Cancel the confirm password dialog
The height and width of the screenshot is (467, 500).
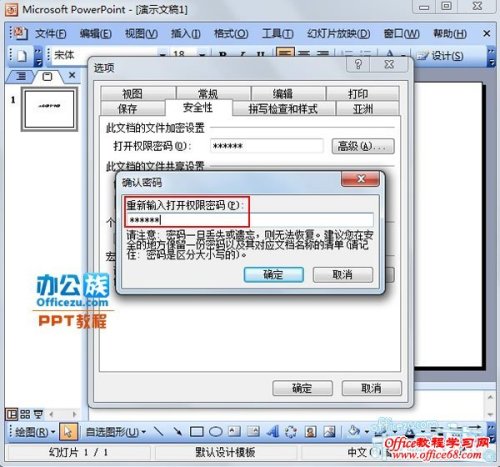tap(343, 275)
